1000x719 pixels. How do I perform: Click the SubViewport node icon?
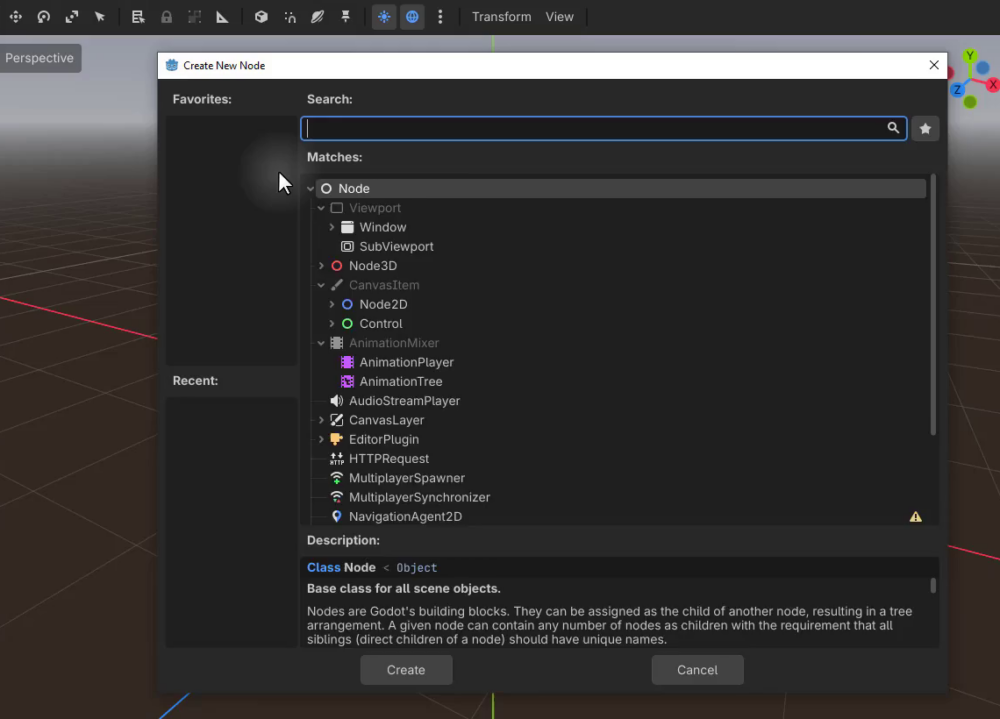347,246
